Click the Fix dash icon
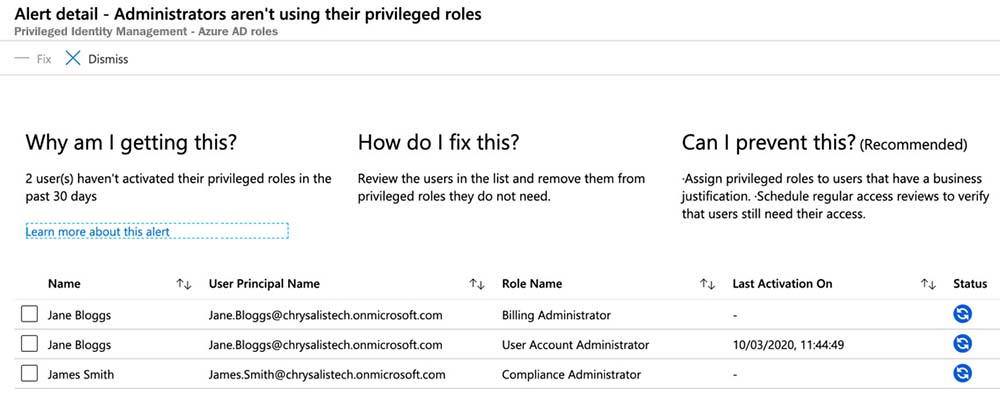 click(22, 59)
